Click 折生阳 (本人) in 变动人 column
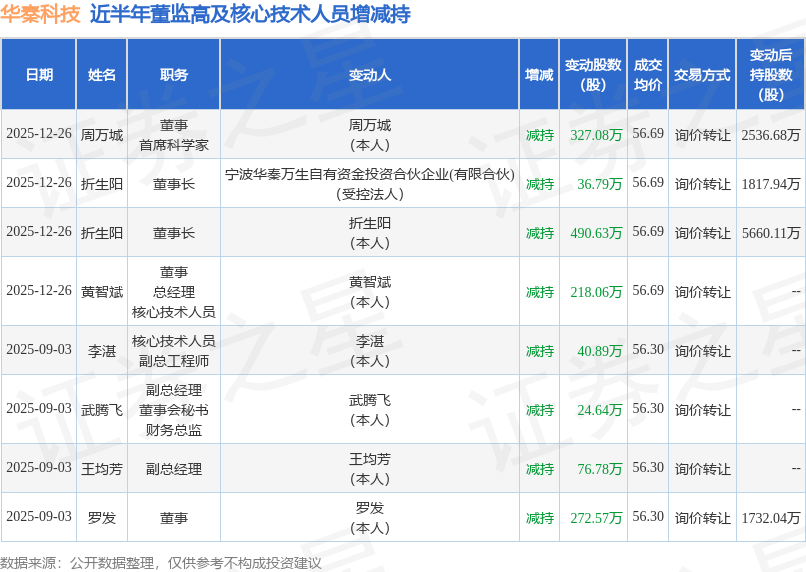 coord(370,233)
